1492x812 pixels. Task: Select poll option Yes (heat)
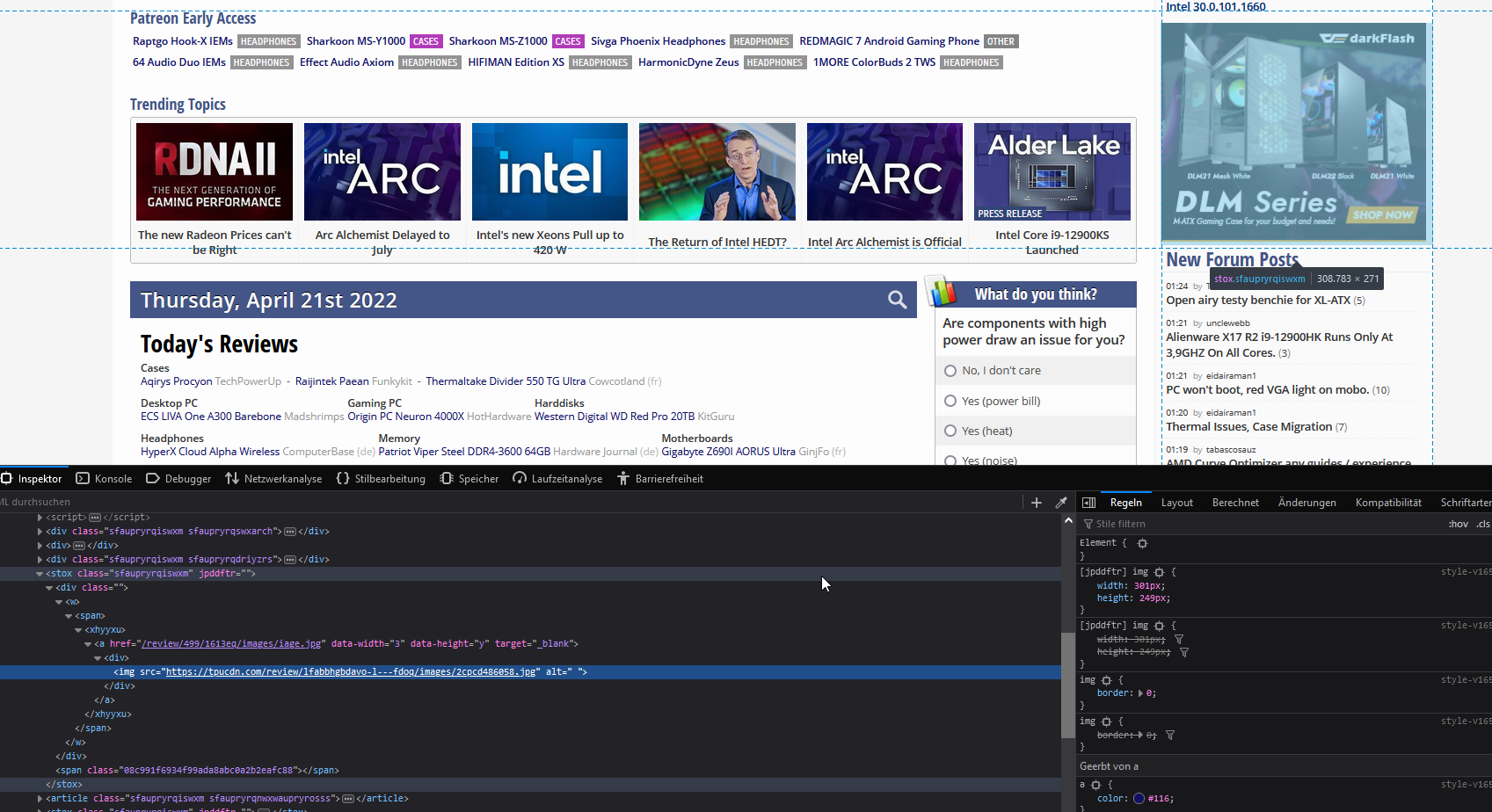(950, 431)
